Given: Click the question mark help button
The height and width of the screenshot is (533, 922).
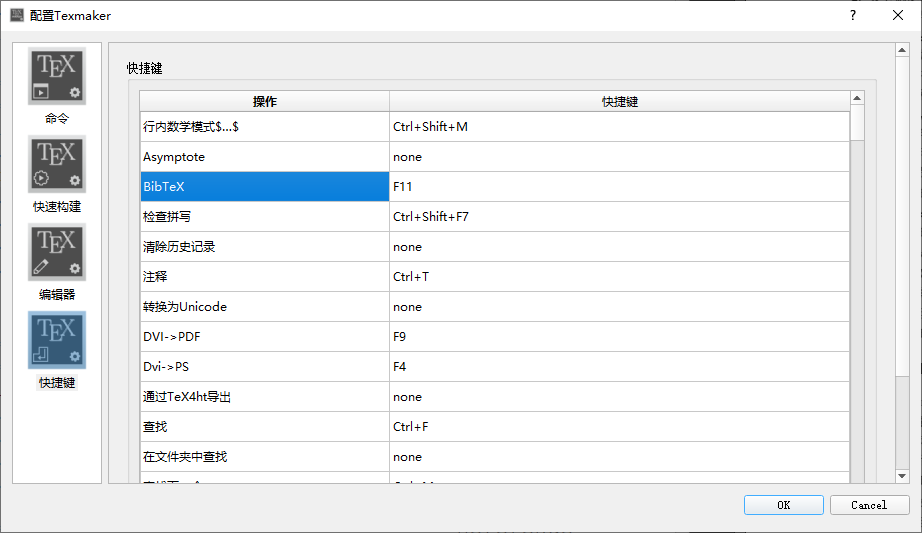Looking at the screenshot, I should [x=853, y=15].
